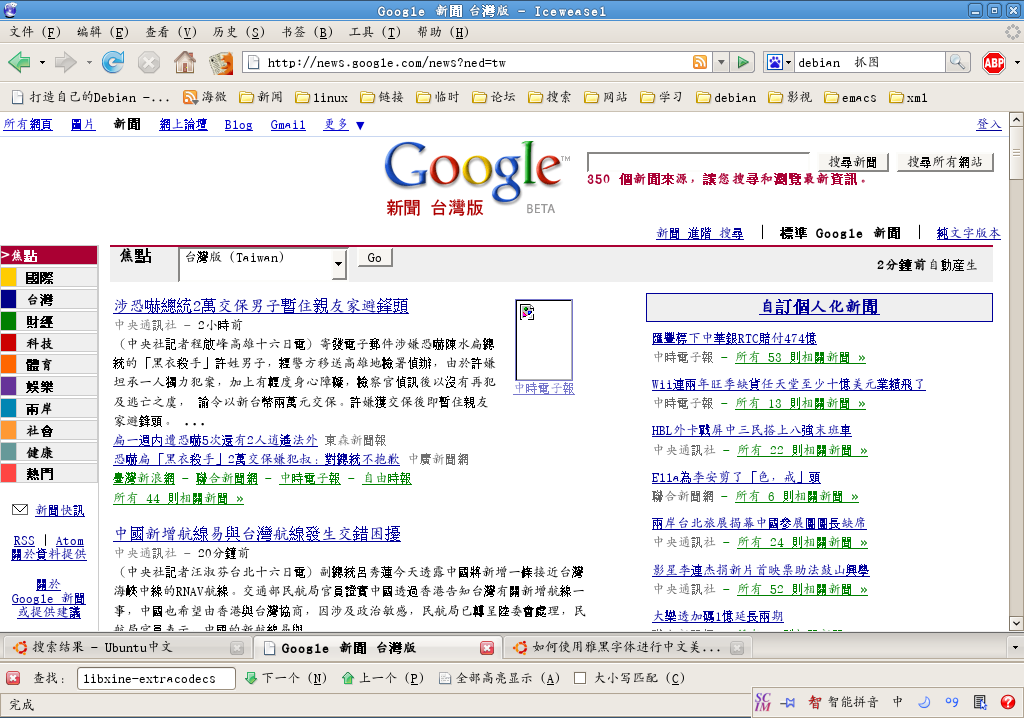Open the 海微 feed bookmark
Screen dimensions: 1024x718
pos(204,97)
